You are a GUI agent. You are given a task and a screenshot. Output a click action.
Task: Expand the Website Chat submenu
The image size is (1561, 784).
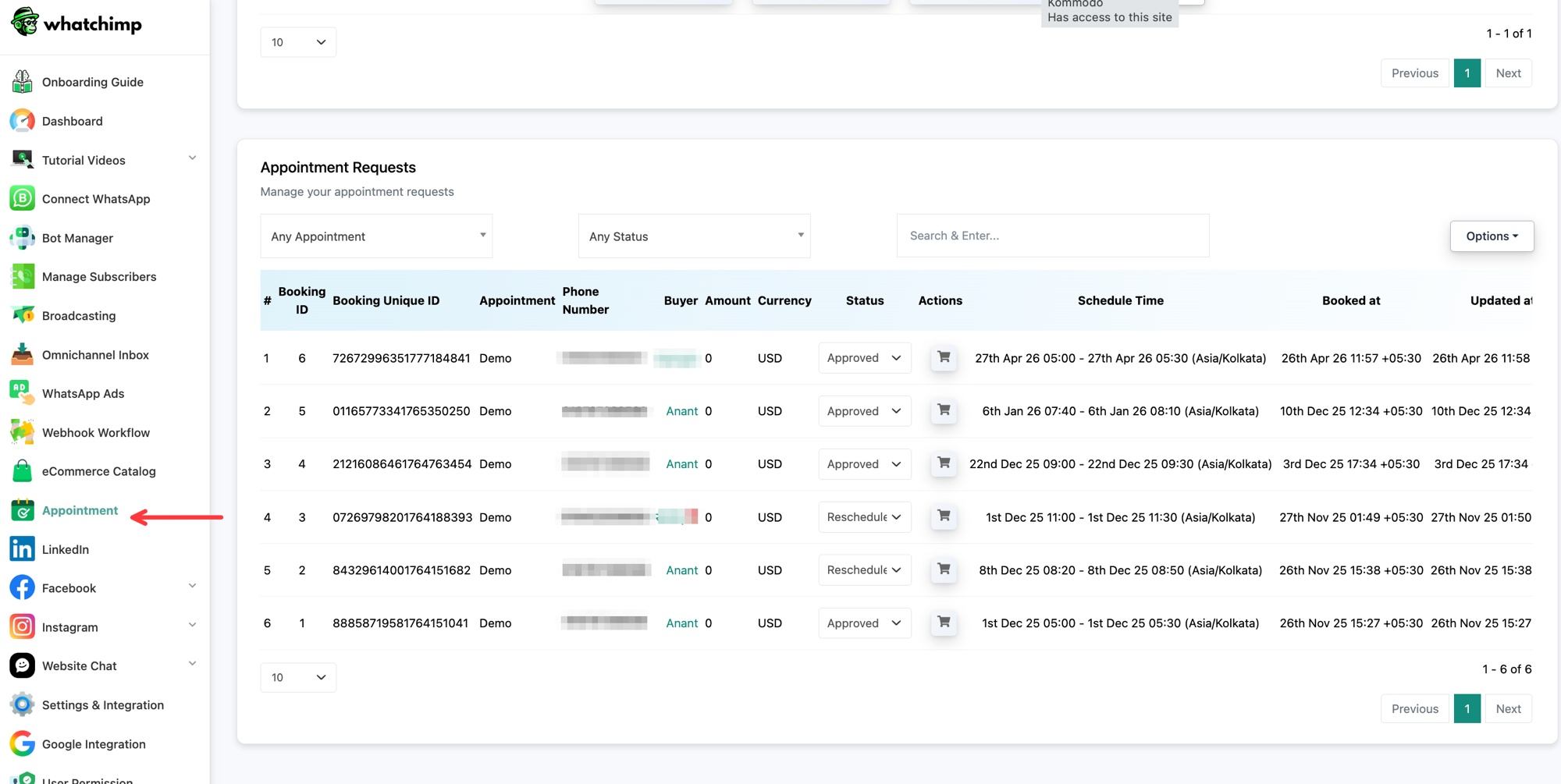[x=192, y=665]
